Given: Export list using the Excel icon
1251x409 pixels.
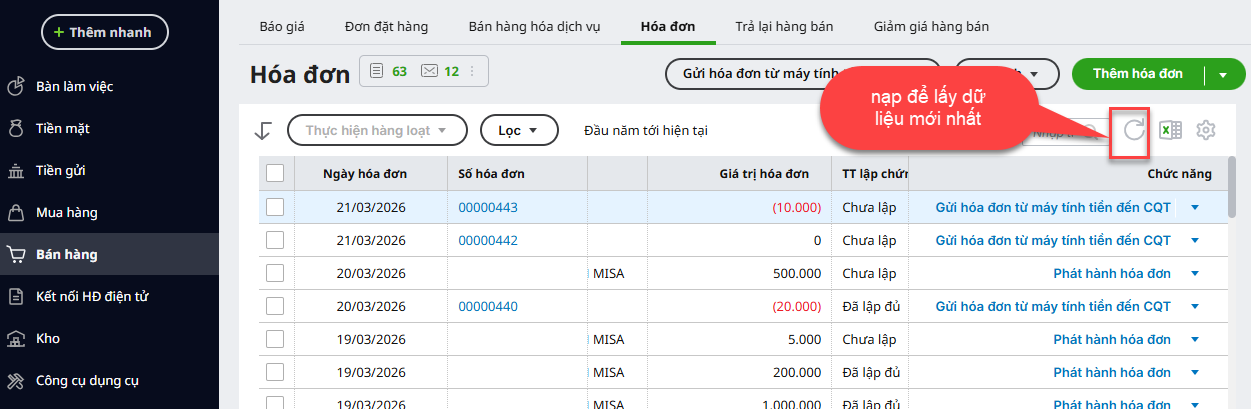Looking at the screenshot, I should coord(1170,130).
